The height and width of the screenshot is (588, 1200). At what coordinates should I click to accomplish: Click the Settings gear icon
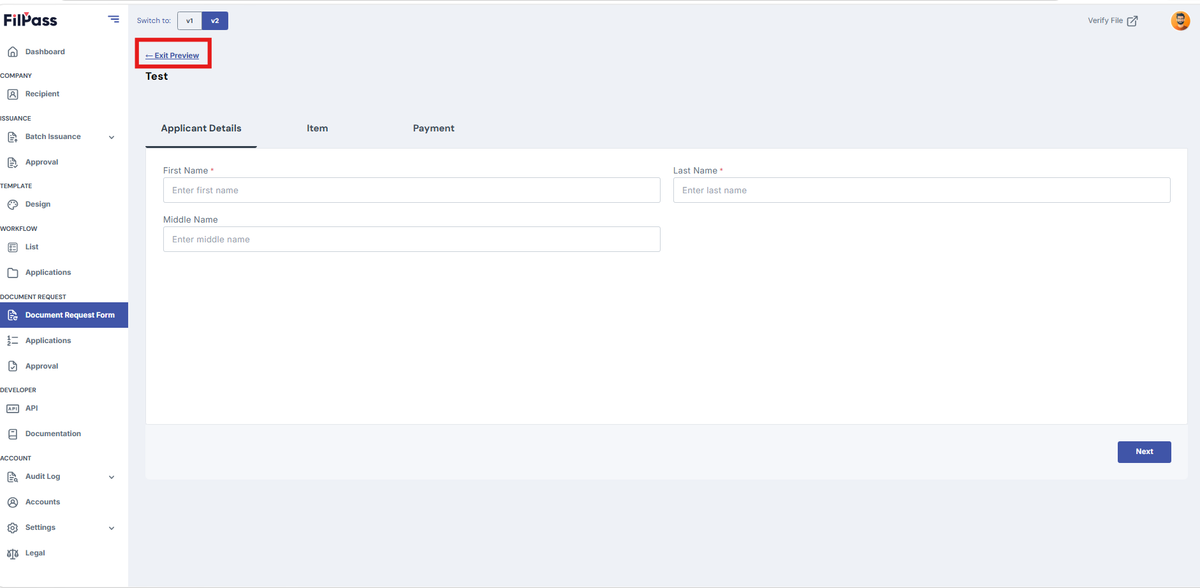tap(13, 528)
